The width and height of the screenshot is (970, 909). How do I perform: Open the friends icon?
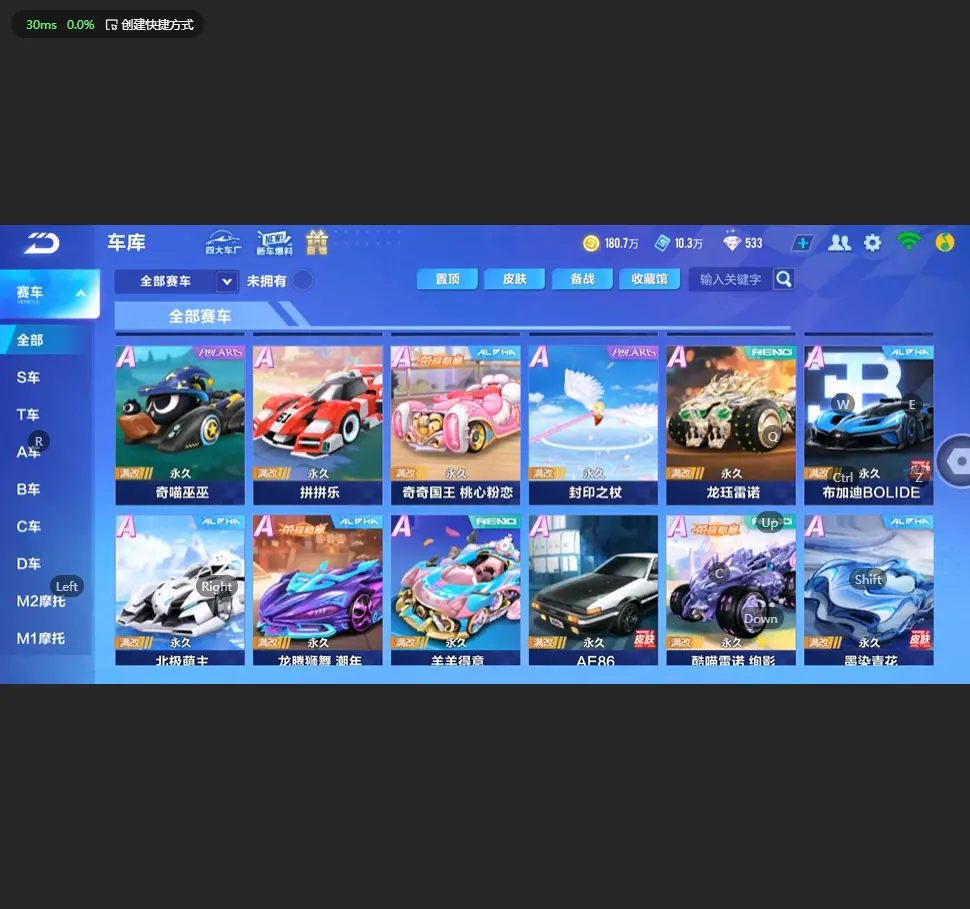[839, 243]
